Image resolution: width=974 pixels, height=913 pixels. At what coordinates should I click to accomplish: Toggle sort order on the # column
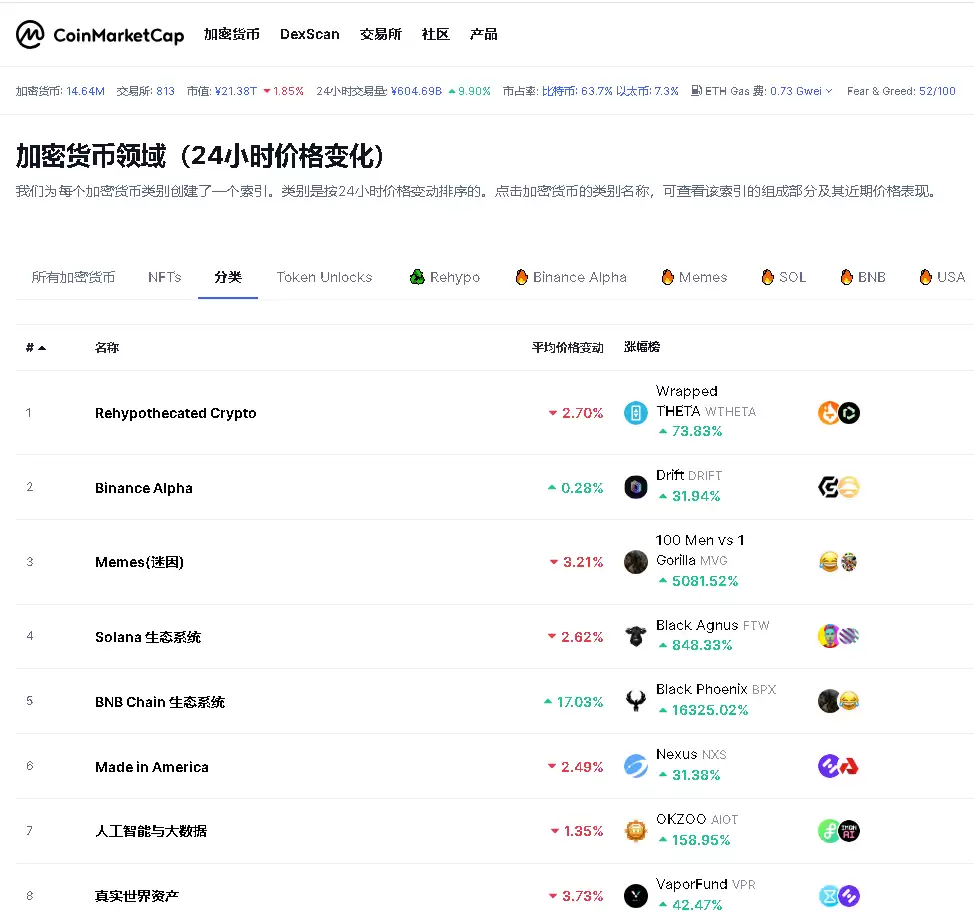click(x=33, y=347)
